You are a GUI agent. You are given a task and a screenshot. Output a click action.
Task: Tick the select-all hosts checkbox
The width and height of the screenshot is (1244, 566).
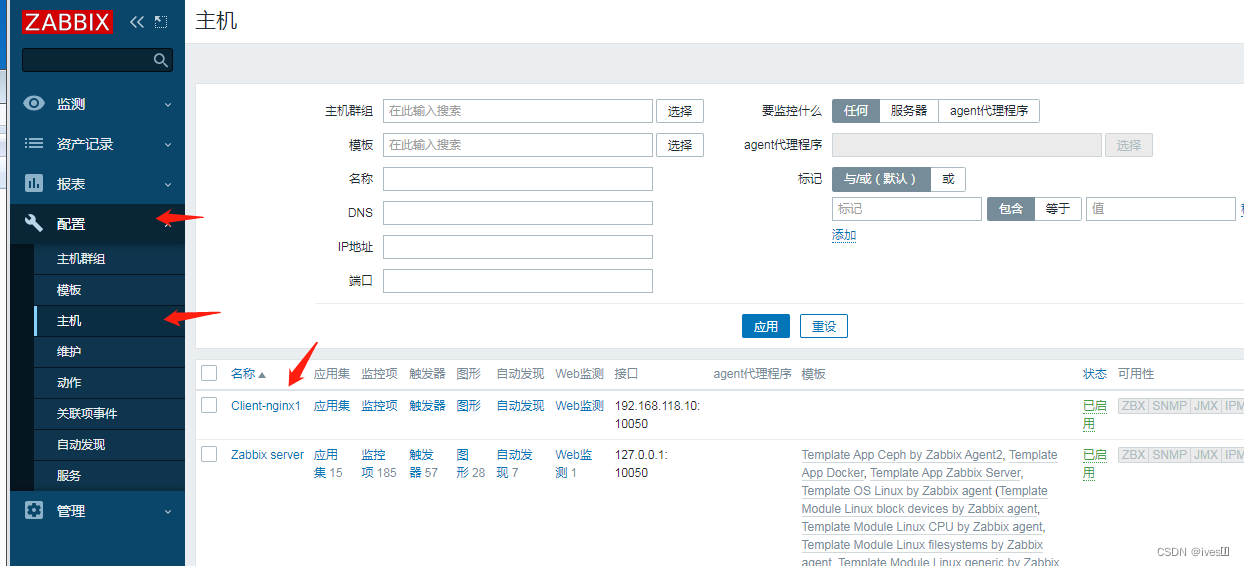(x=209, y=373)
